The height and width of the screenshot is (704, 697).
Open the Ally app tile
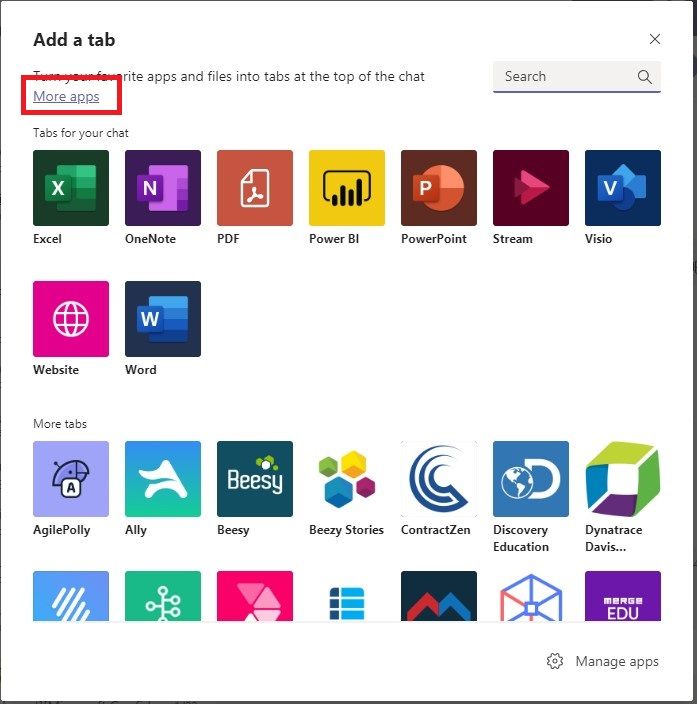click(x=163, y=479)
